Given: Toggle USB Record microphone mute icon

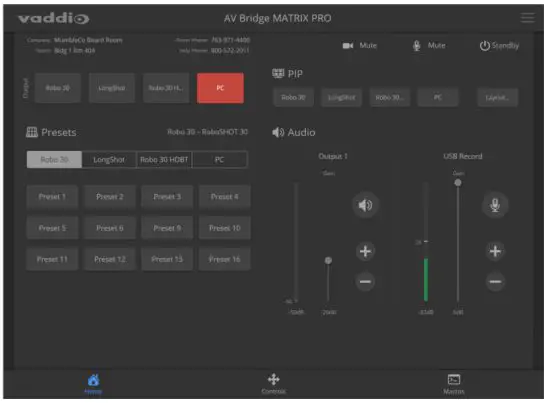Looking at the screenshot, I should pos(495,205).
